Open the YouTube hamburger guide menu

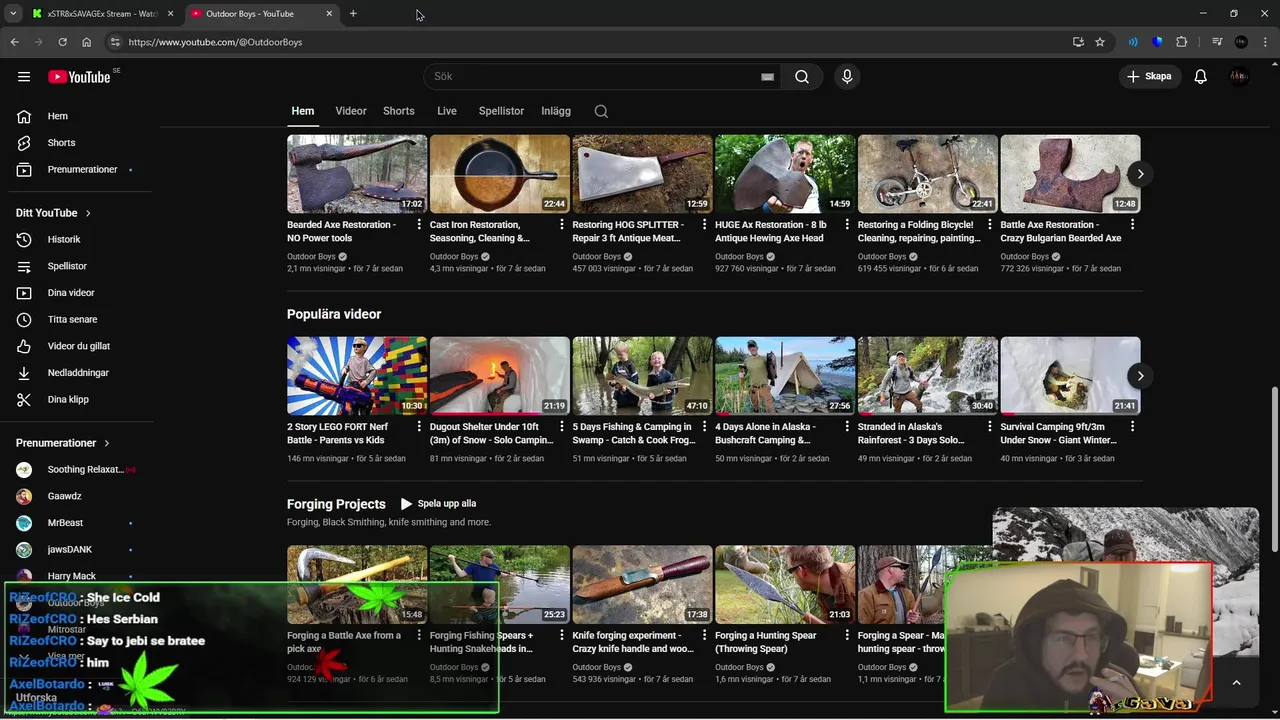(x=24, y=77)
